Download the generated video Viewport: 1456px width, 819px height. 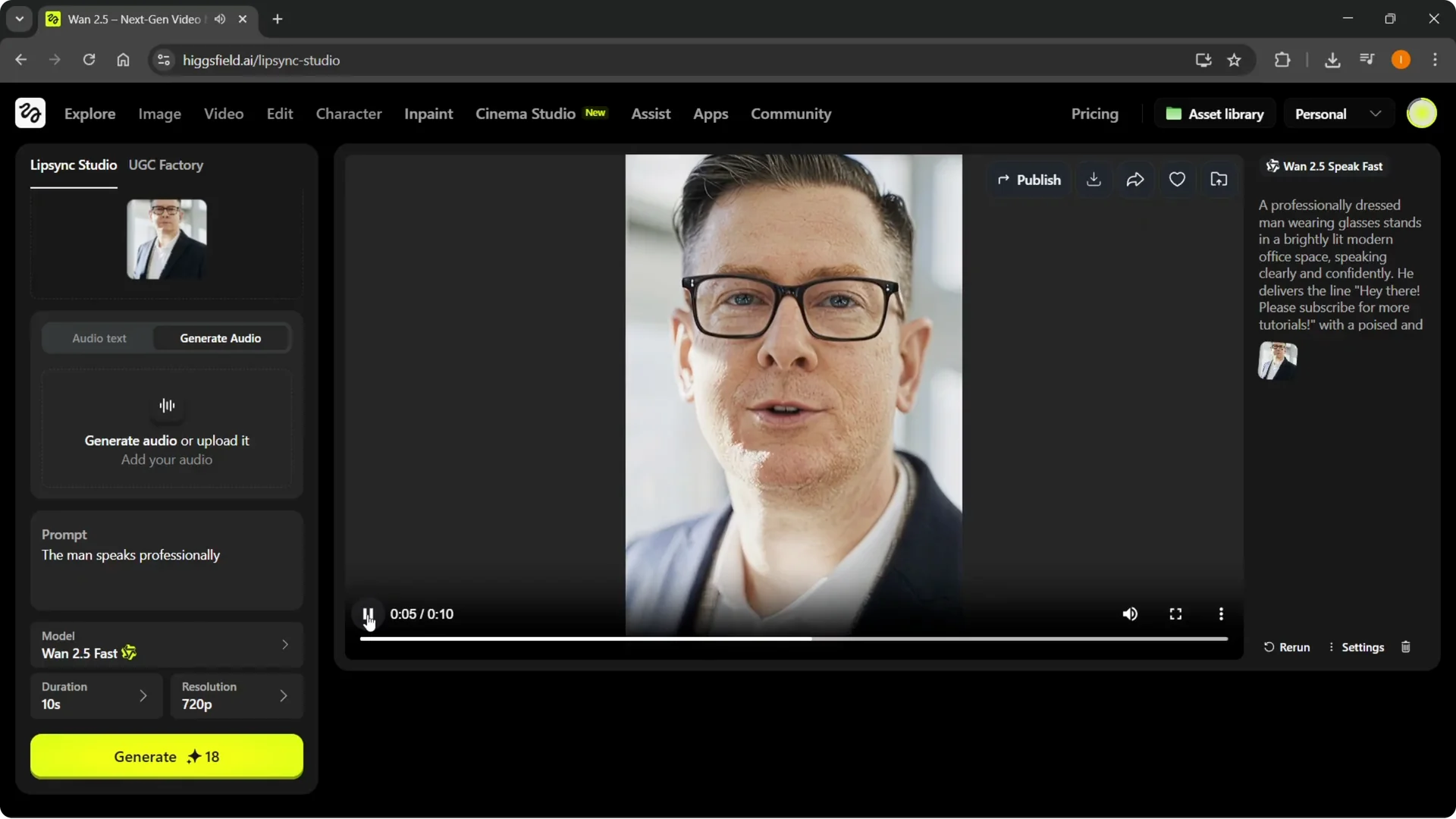(1094, 179)
